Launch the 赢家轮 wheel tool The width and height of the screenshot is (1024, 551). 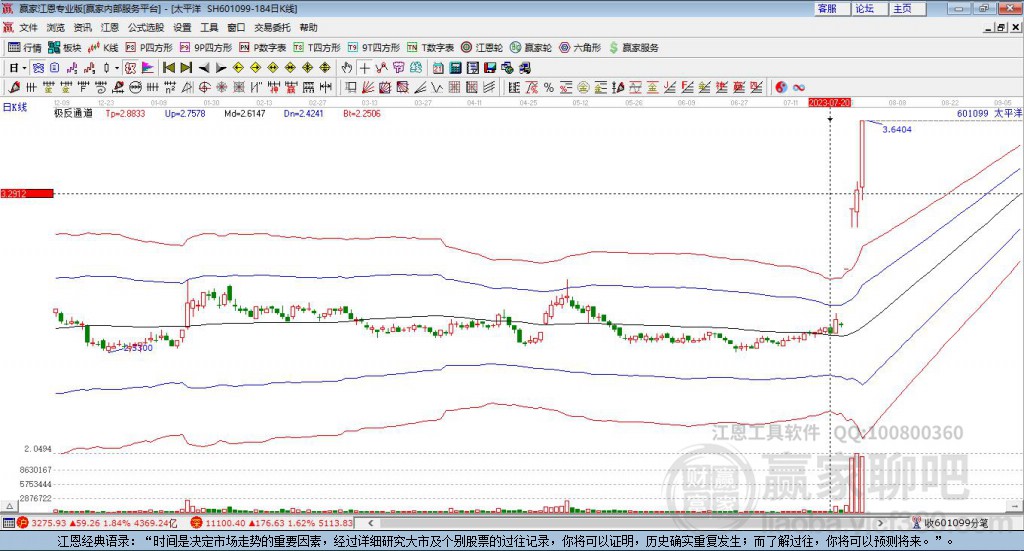pyautogui.click(x=531, y=48)
